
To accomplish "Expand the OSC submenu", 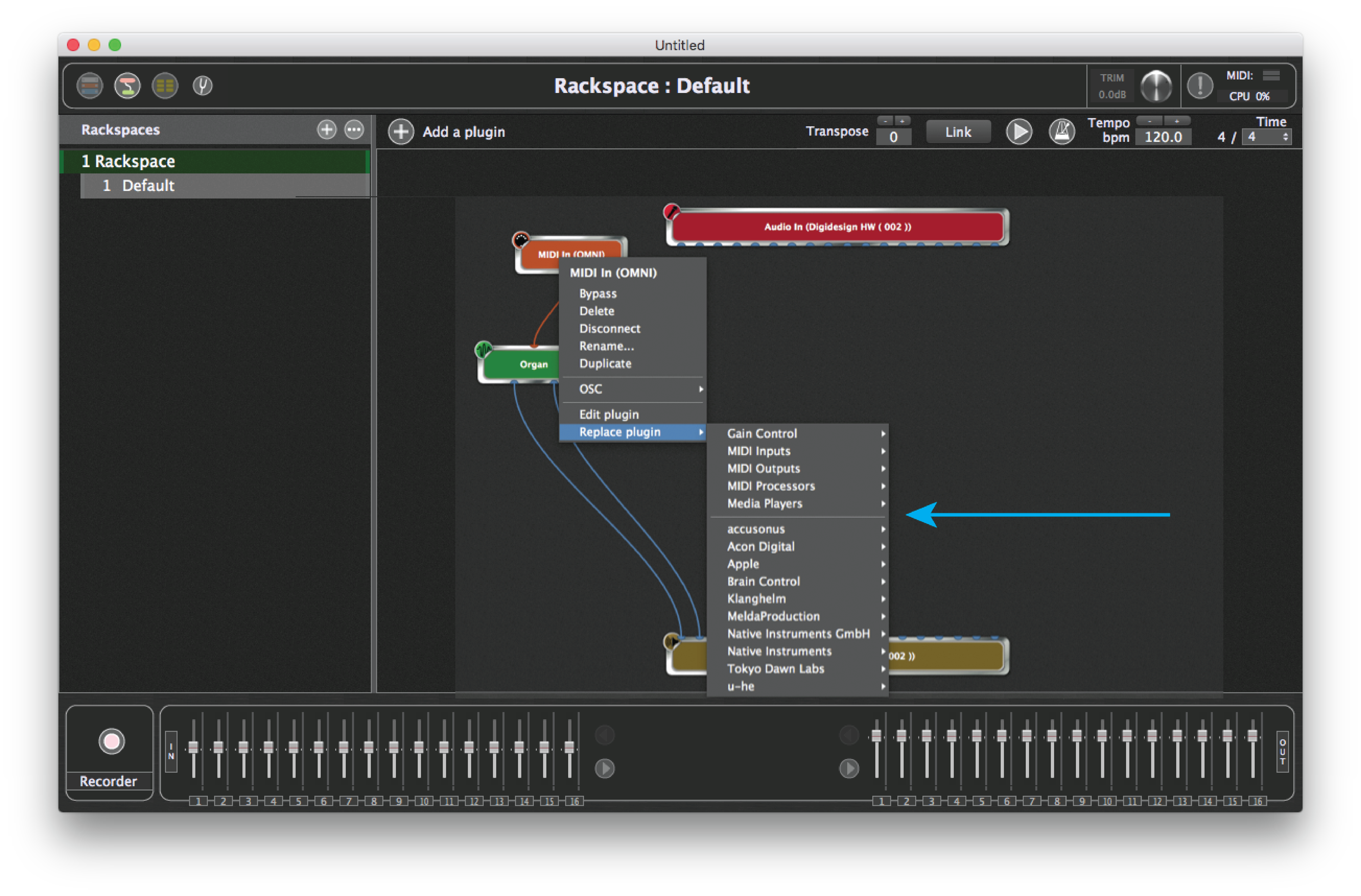I will 632,389.
